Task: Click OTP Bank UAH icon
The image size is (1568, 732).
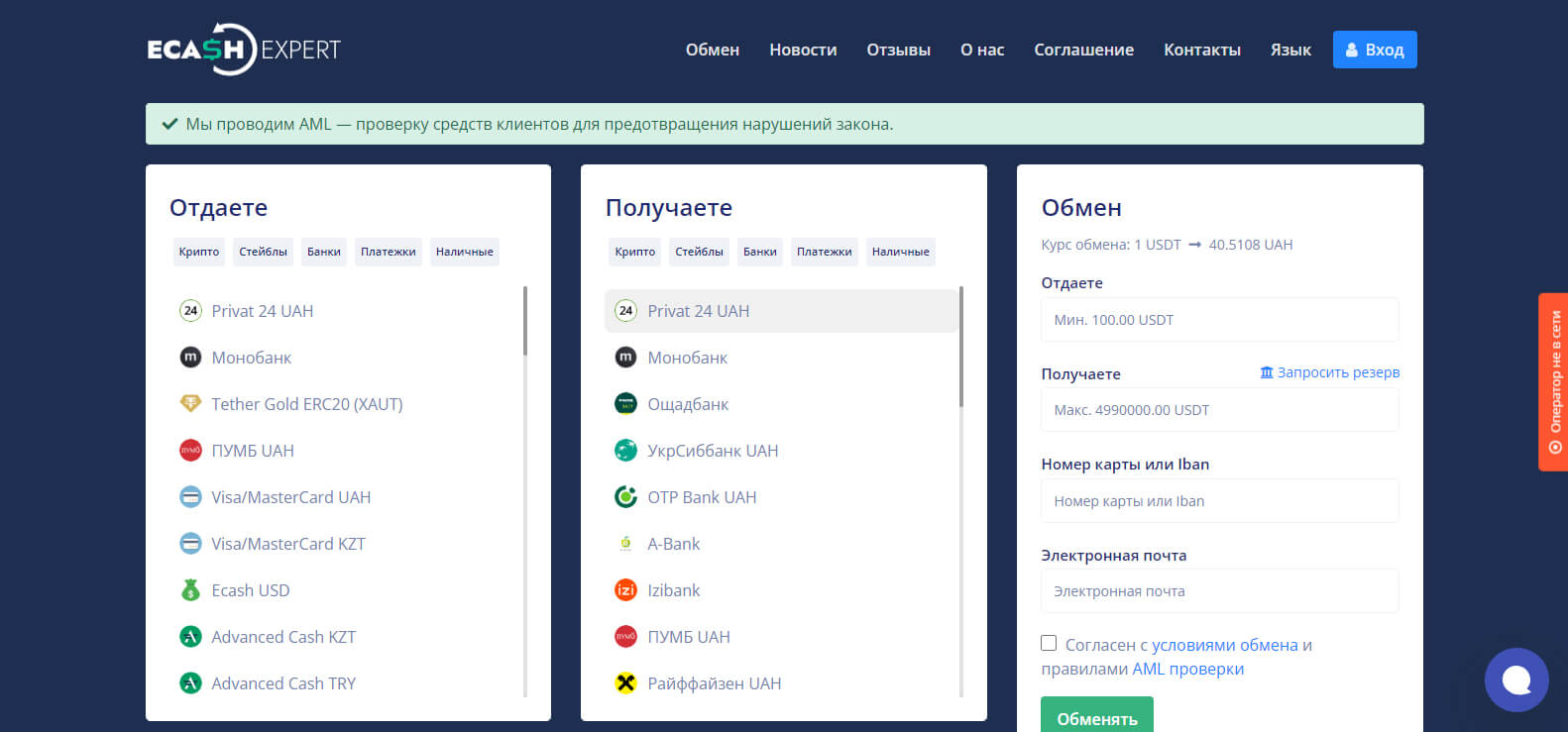Action: click(625, 497)
